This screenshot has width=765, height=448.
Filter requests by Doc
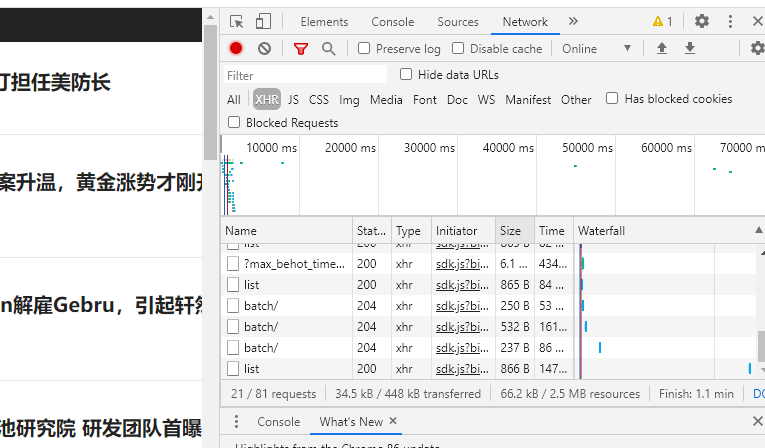point(457,100)
